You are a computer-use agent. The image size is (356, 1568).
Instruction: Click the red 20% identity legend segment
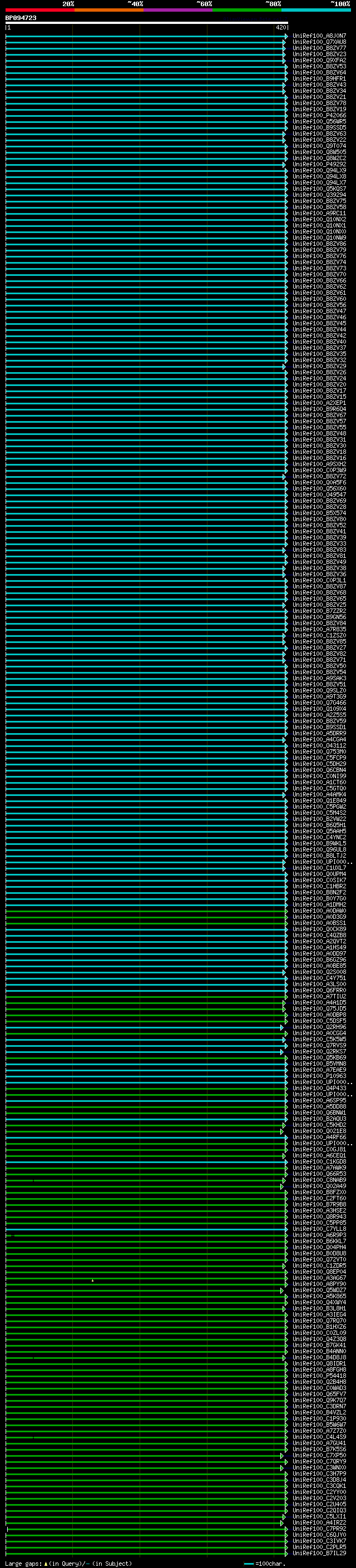39,11
